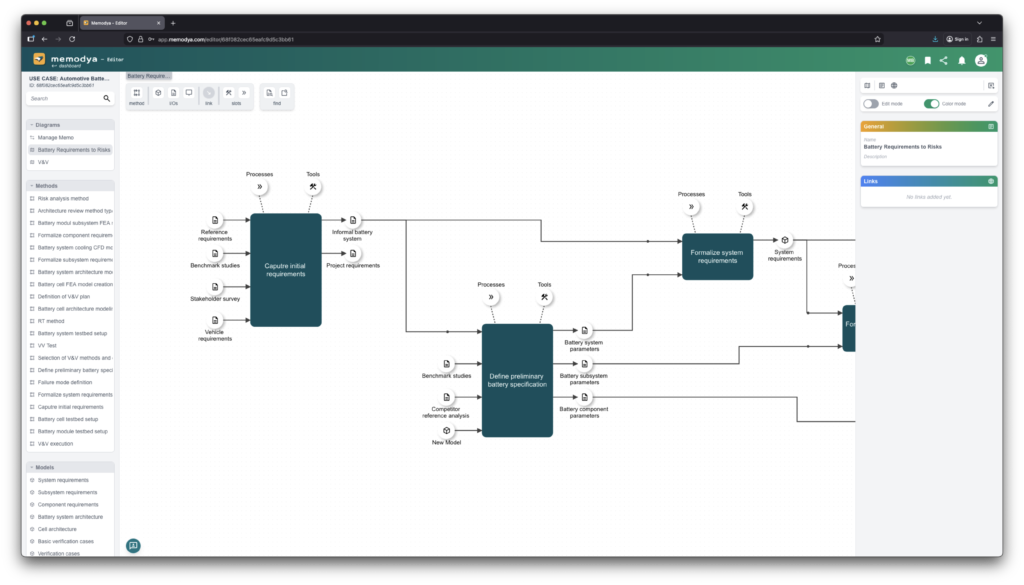This screenshot has height=585, width=1024.
Task: Select the Battery Require... diagram tab
Action: [149, 76]
